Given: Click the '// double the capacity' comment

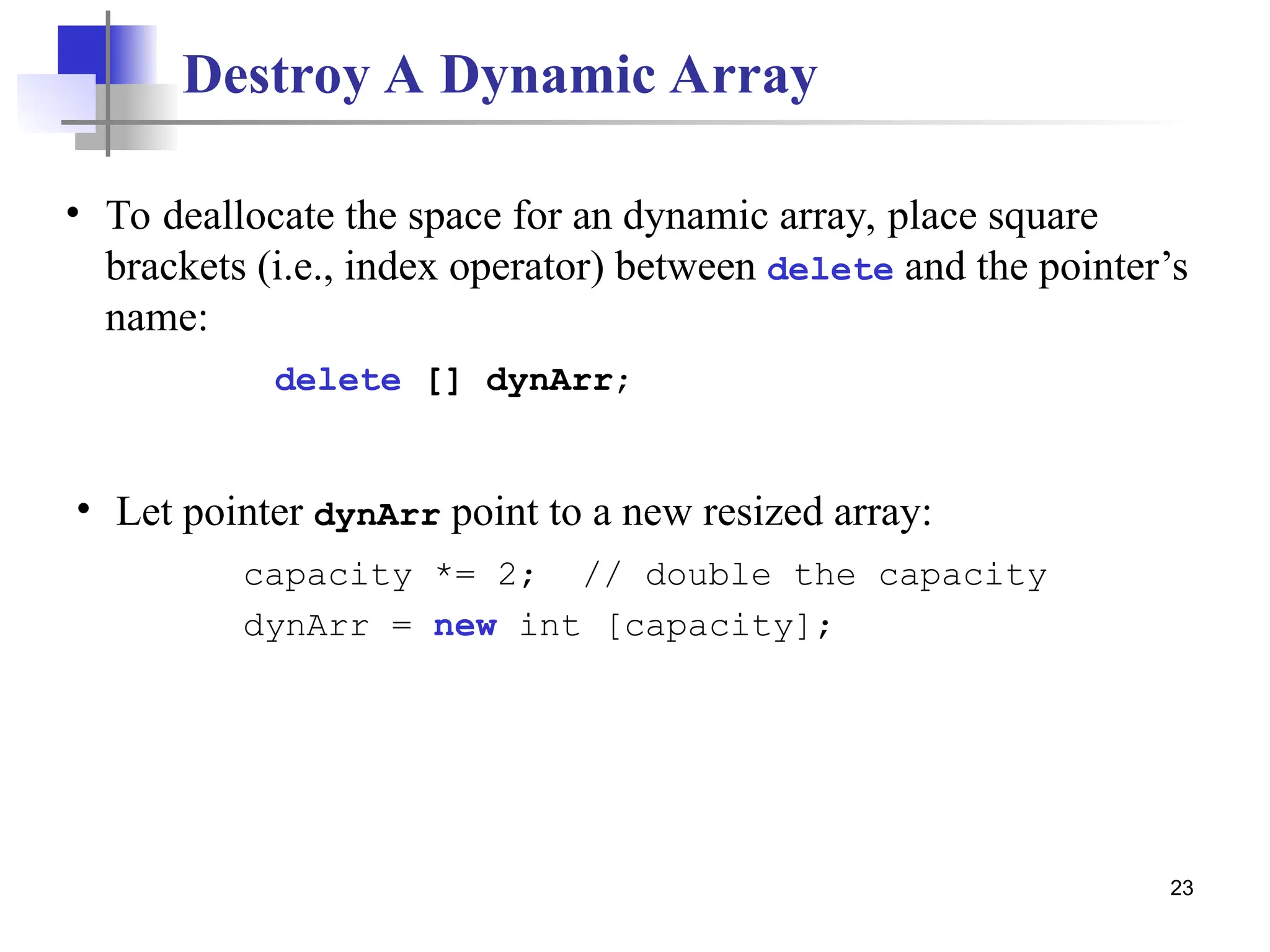Looking at the screenshot, I should pos(815,575).
